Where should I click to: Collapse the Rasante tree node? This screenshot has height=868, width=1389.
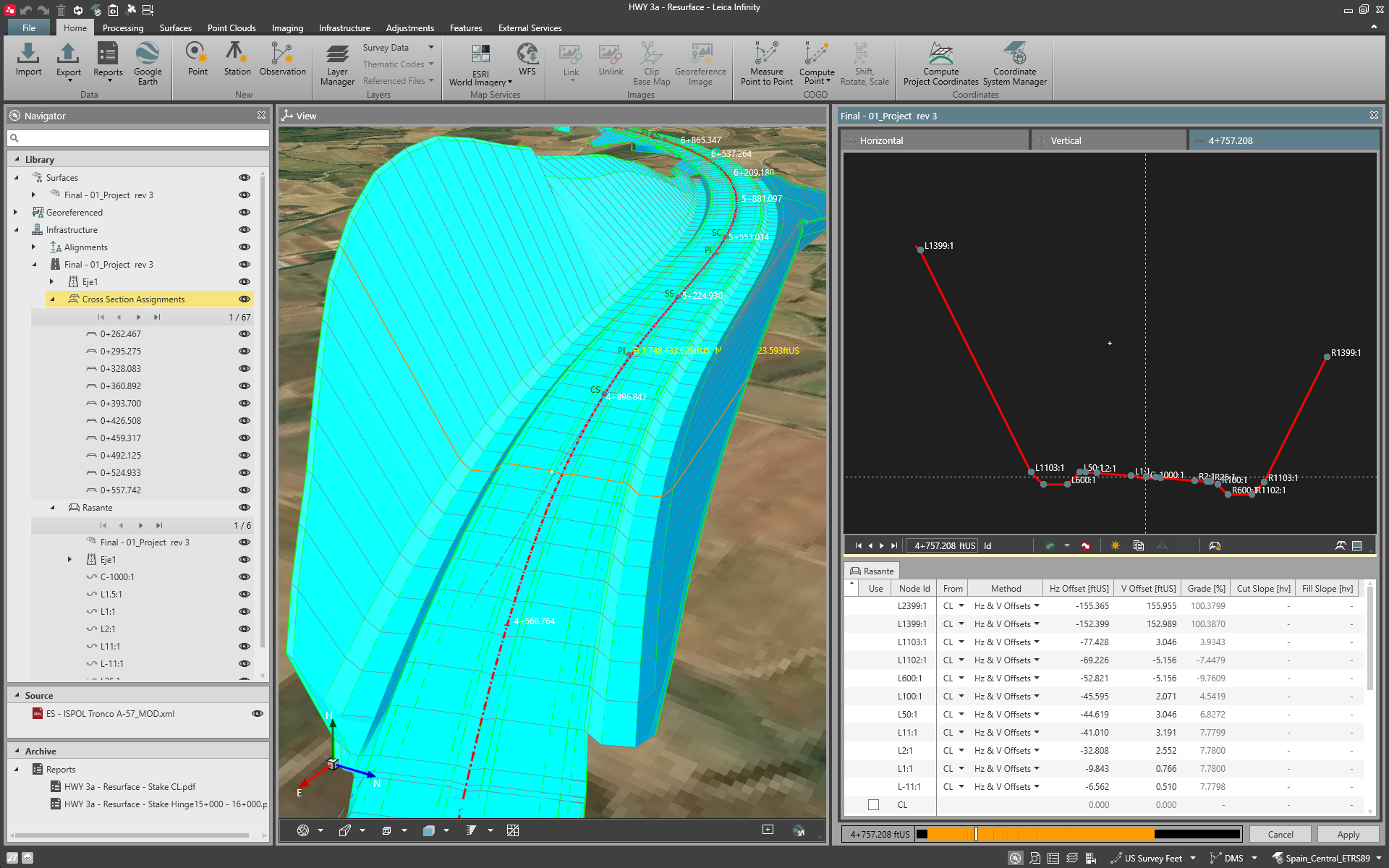52,507
